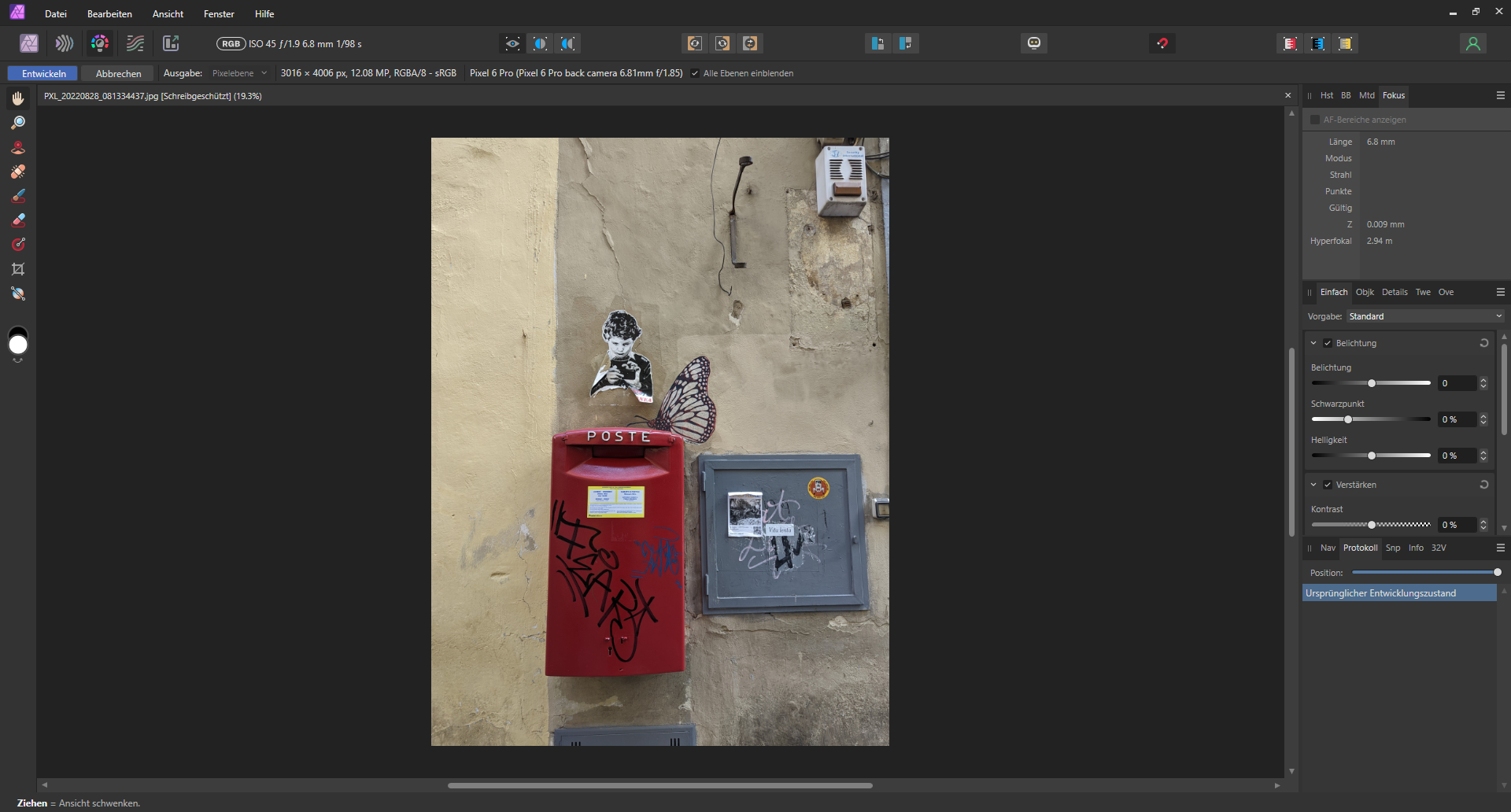This screenshot has height=812, width=1511.
Task: Click the Kontrast slider handle
Action: 1372,525
